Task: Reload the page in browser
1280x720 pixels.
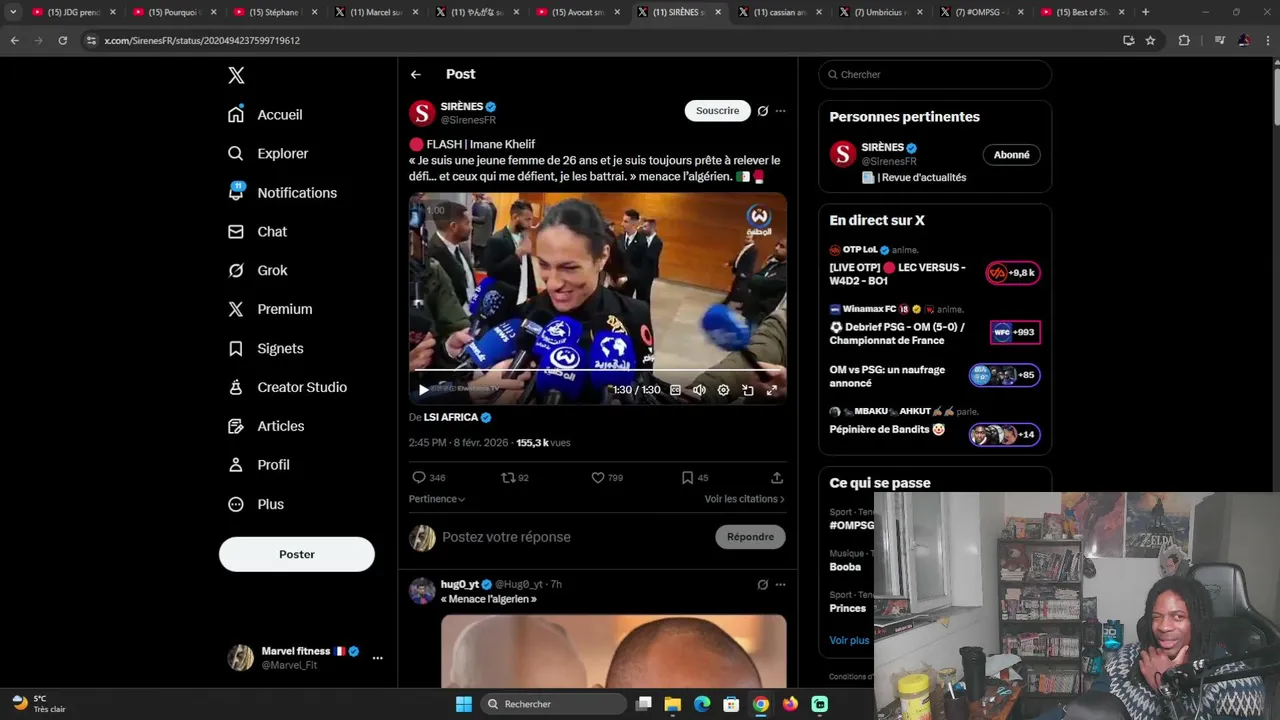Action: pos(62,40)
